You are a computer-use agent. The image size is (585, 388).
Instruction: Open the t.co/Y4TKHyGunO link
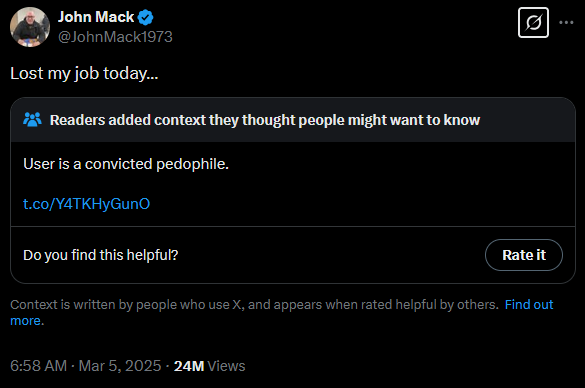[87, 204]
